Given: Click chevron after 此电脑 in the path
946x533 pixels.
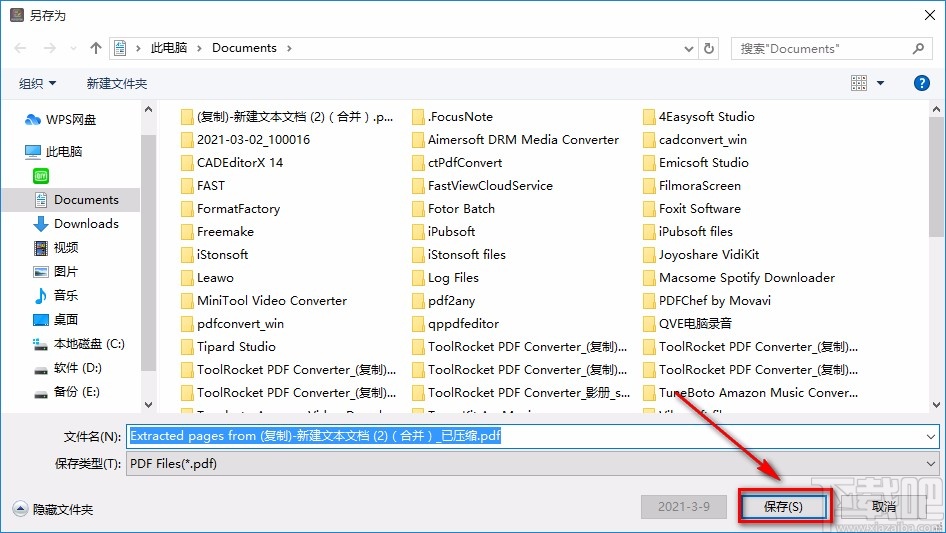Looking at the screenshot, I should (x=199, y=48).
